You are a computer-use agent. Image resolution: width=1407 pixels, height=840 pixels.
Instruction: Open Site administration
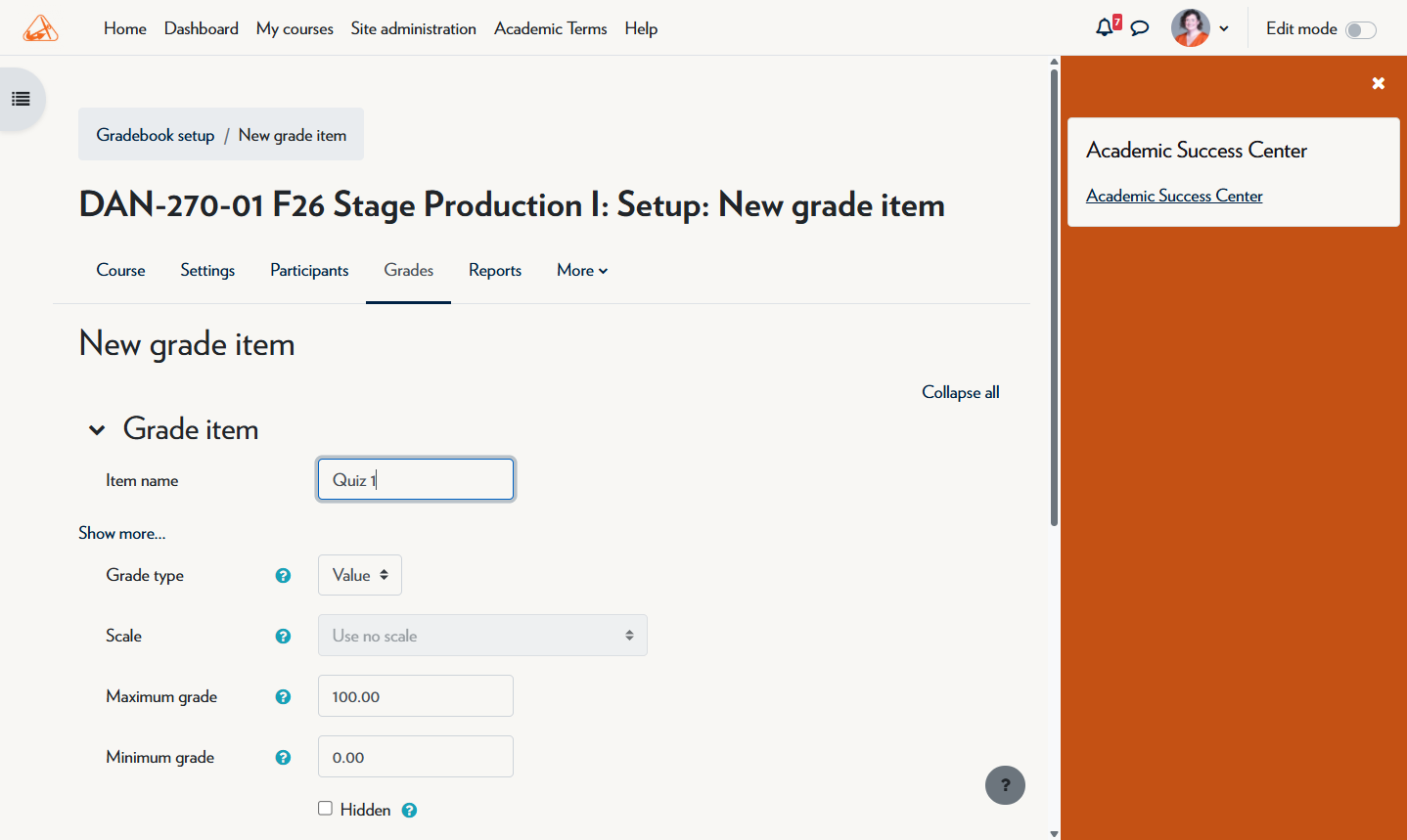pyautogui.click(x=414, y=28)
